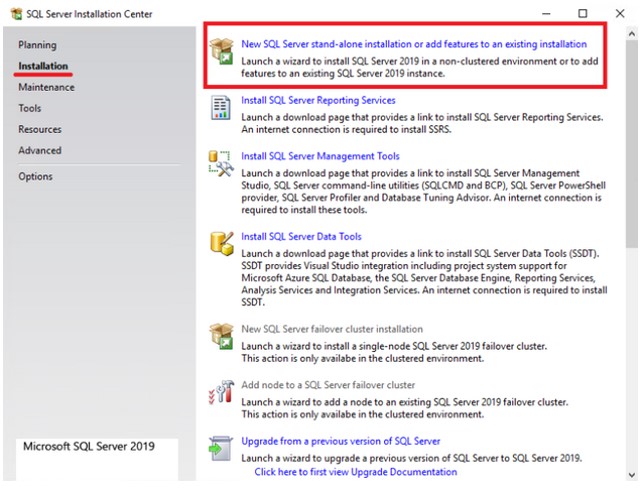The image size is (641, 490).
Task: Click the scrollbar down arrow
Action: pos(632,475)
